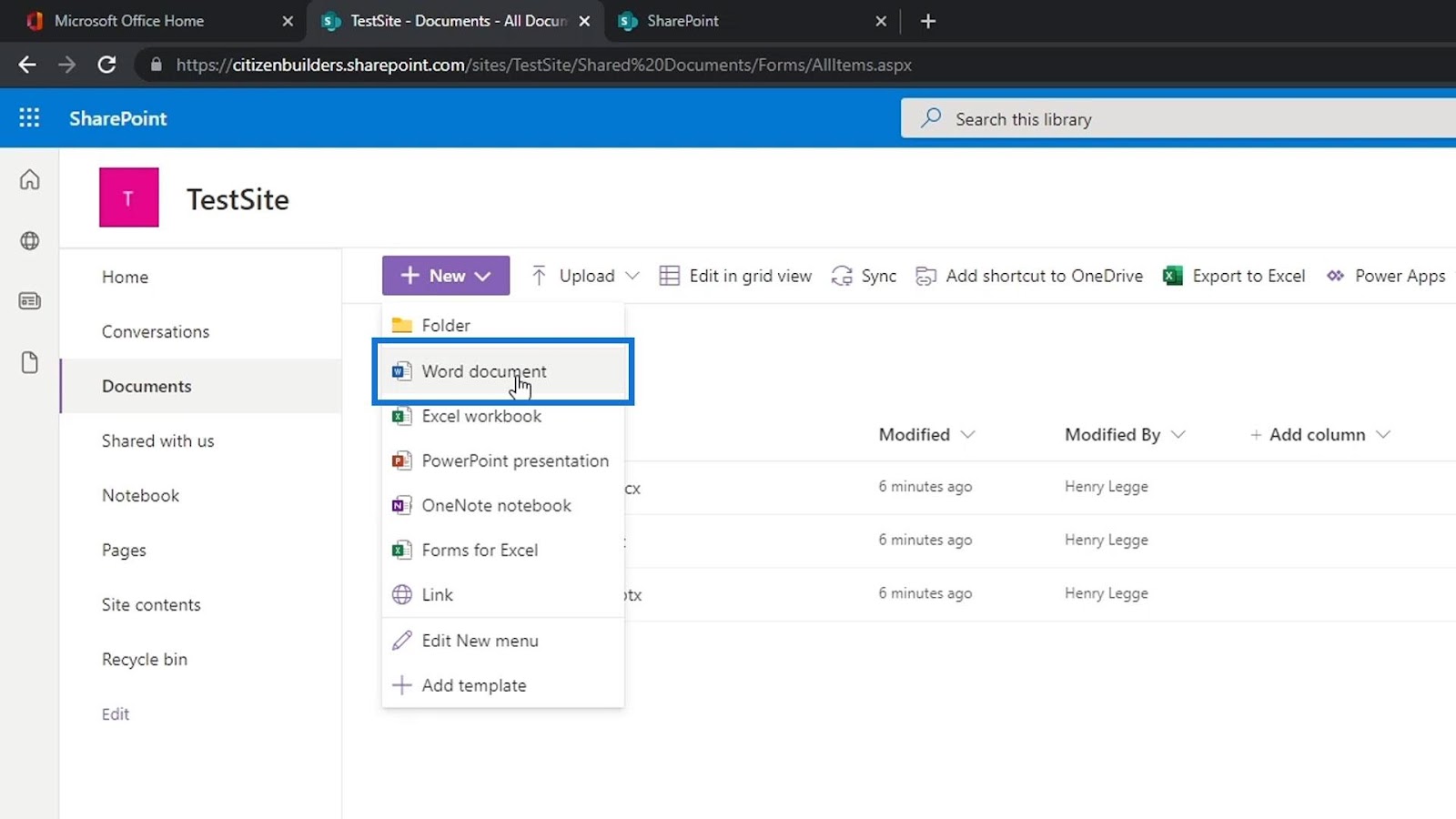Click the Sync toolbar button

coord(864,276)
